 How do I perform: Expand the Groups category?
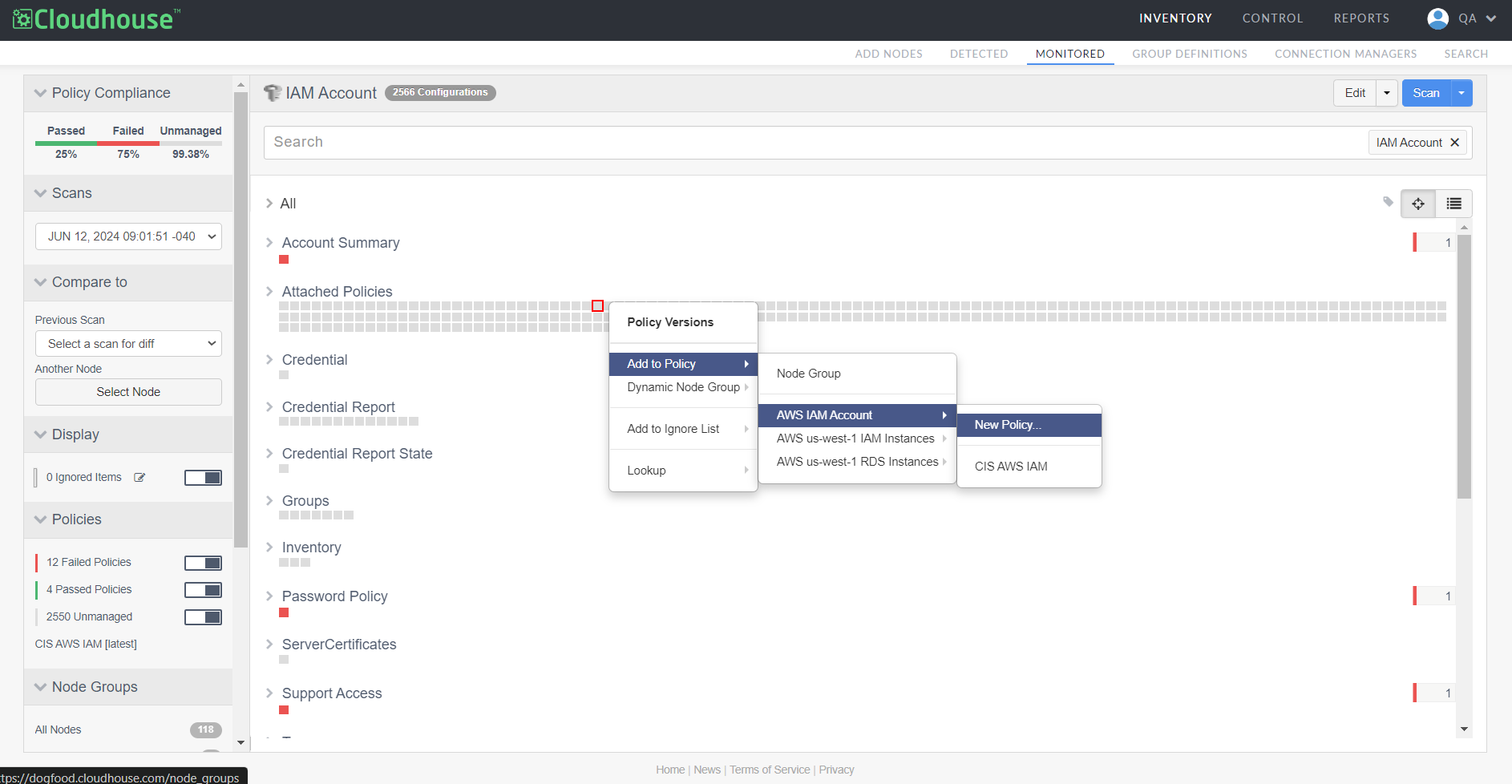269,501
